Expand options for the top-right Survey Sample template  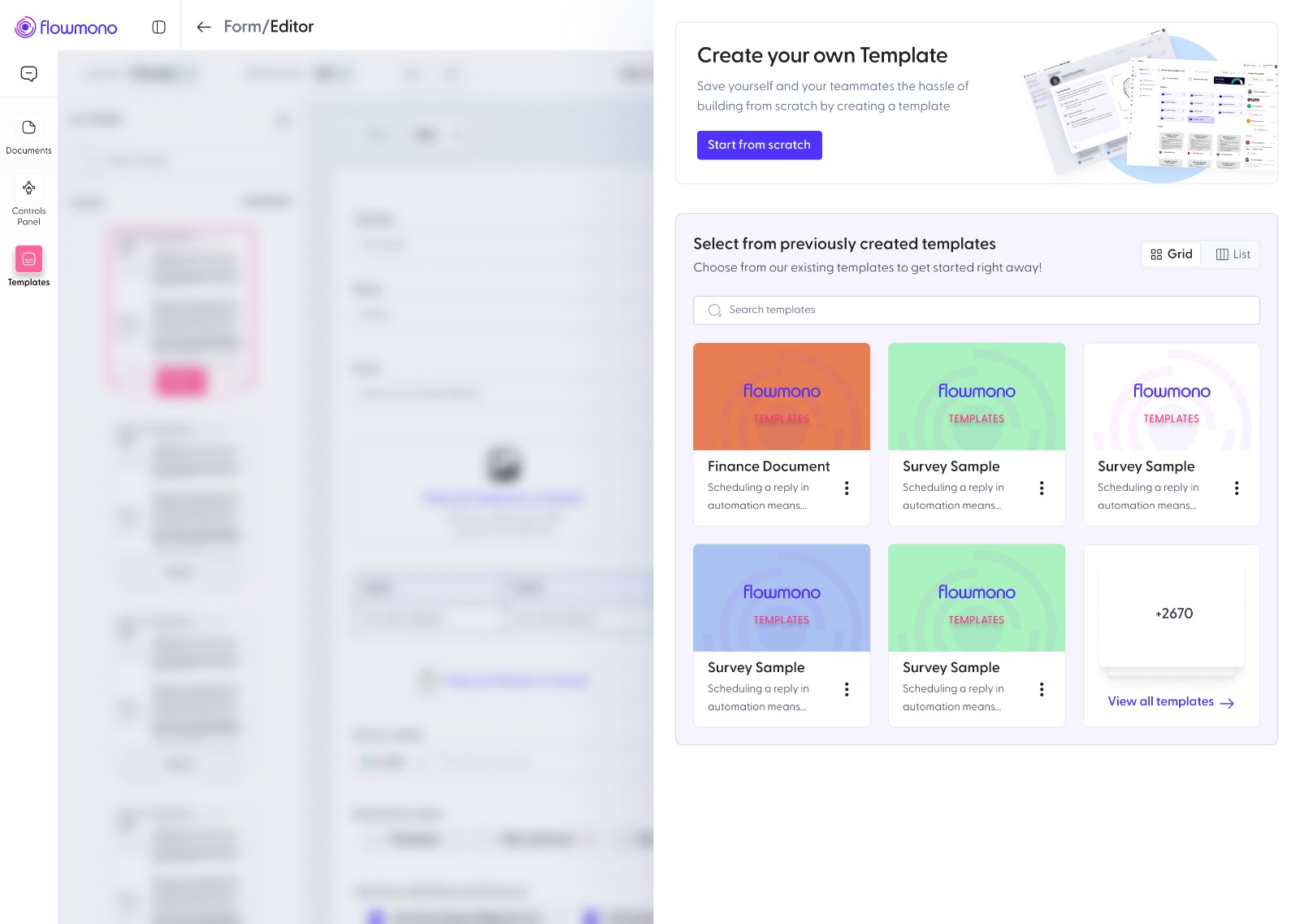click(x=1237, y=488)
